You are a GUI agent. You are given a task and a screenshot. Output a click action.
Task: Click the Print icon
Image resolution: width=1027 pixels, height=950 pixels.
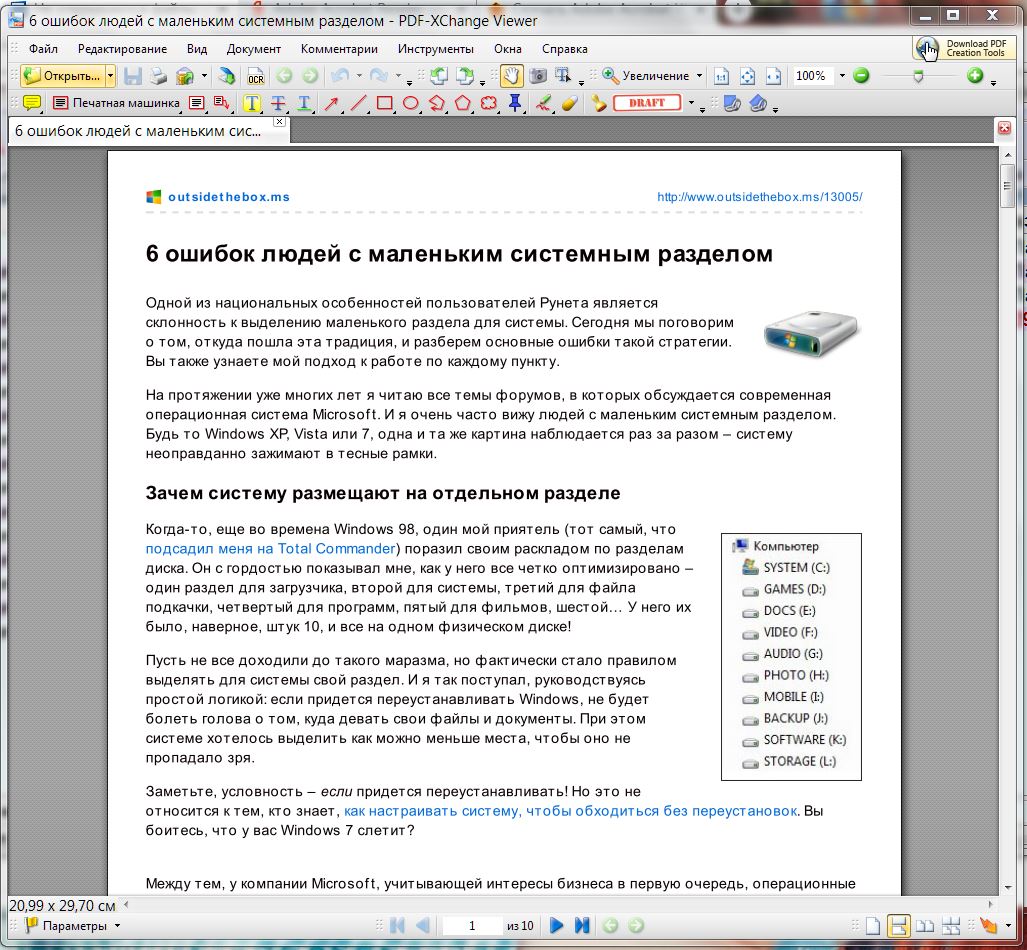158,76
